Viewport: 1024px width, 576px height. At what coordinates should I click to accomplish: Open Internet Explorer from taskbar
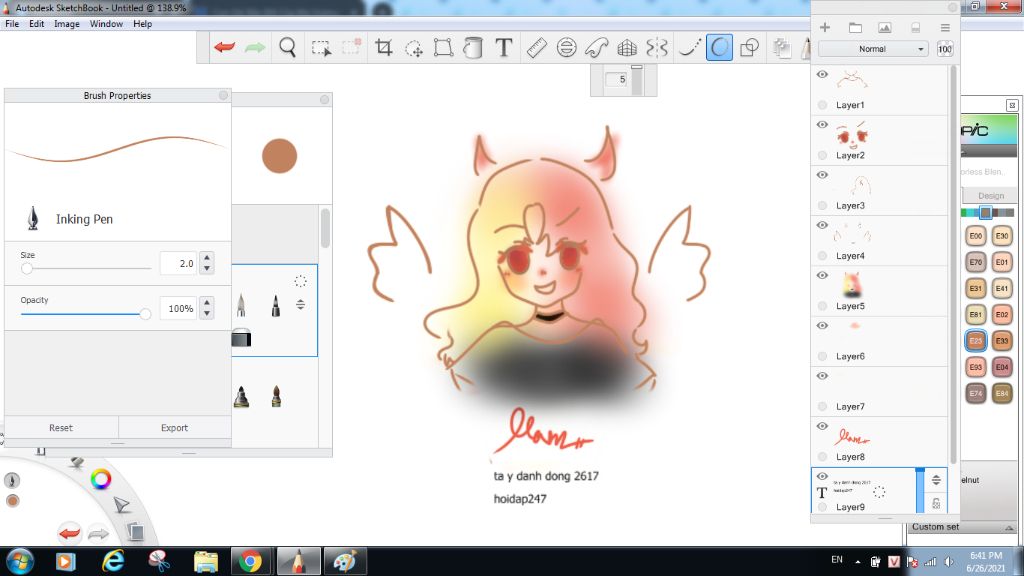(113, 561)
